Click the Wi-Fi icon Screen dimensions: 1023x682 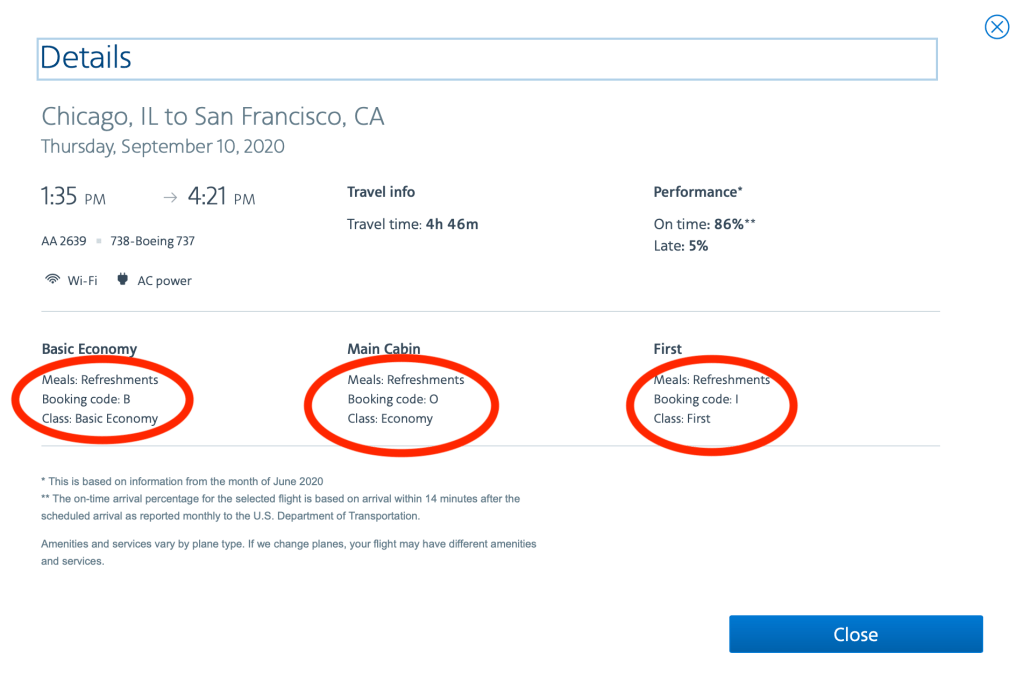pyautogui.click(x=52, y=280)
